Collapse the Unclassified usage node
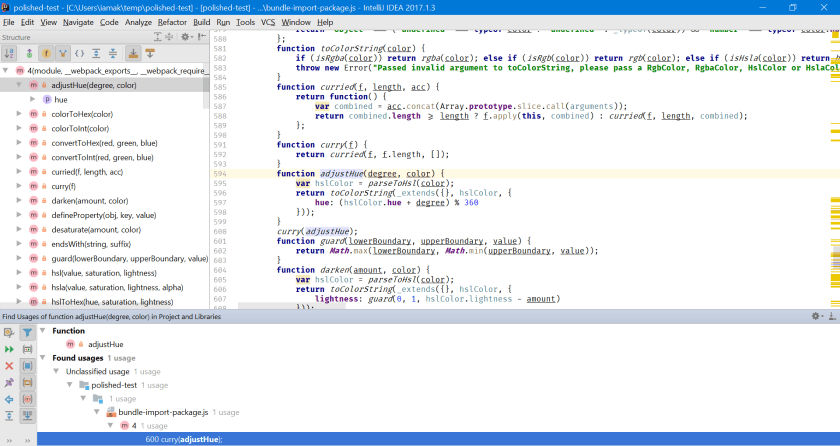This screenshot has width=840, height=446. click(56, 371)
